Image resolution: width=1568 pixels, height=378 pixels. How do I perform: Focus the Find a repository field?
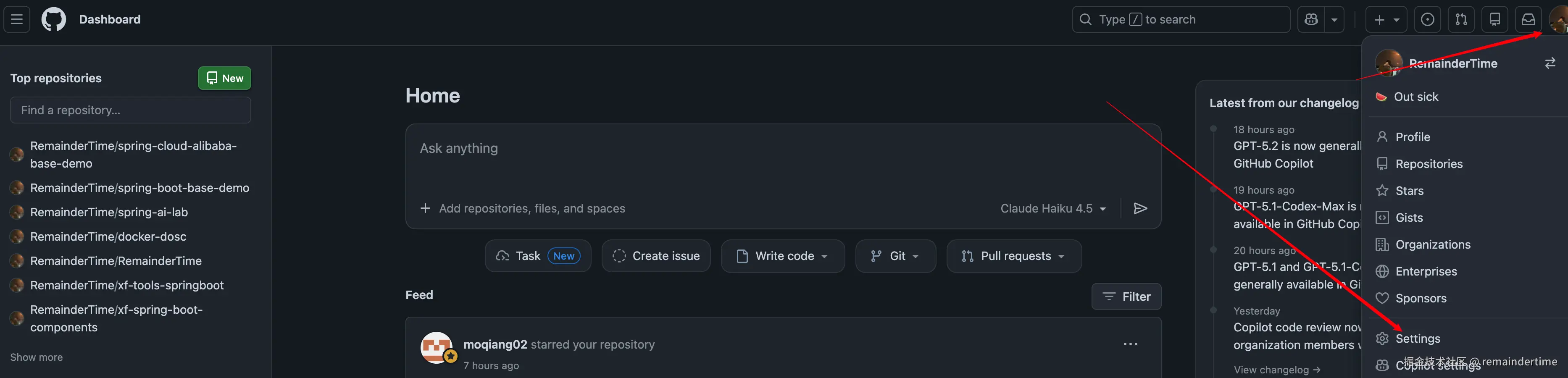point(130,110)
